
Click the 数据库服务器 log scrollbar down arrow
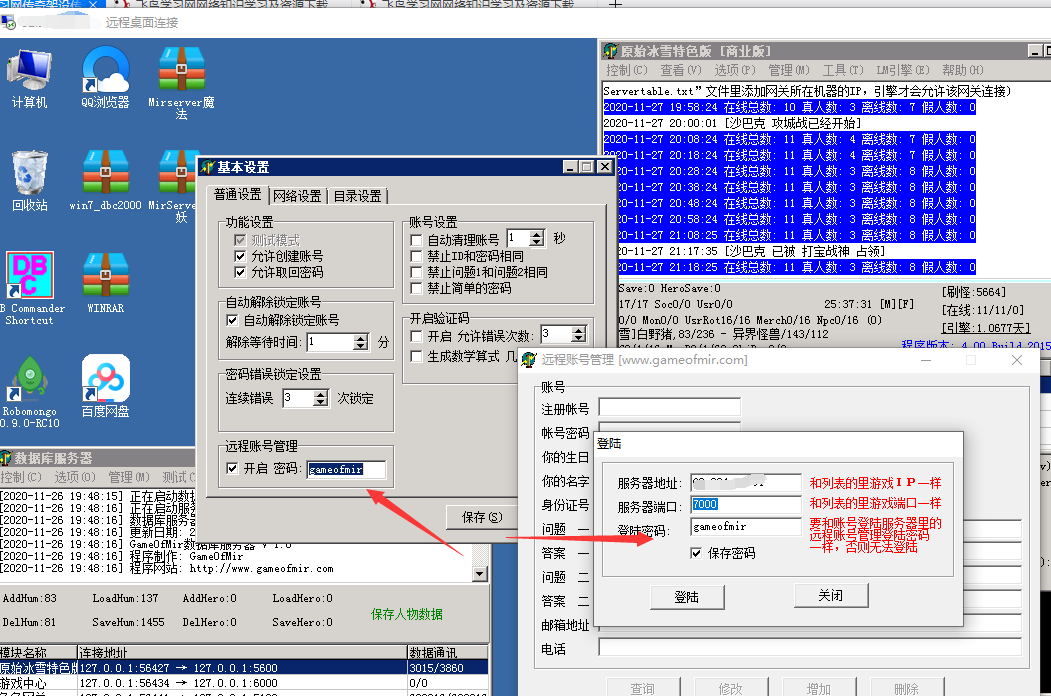[x=480, y=574]
